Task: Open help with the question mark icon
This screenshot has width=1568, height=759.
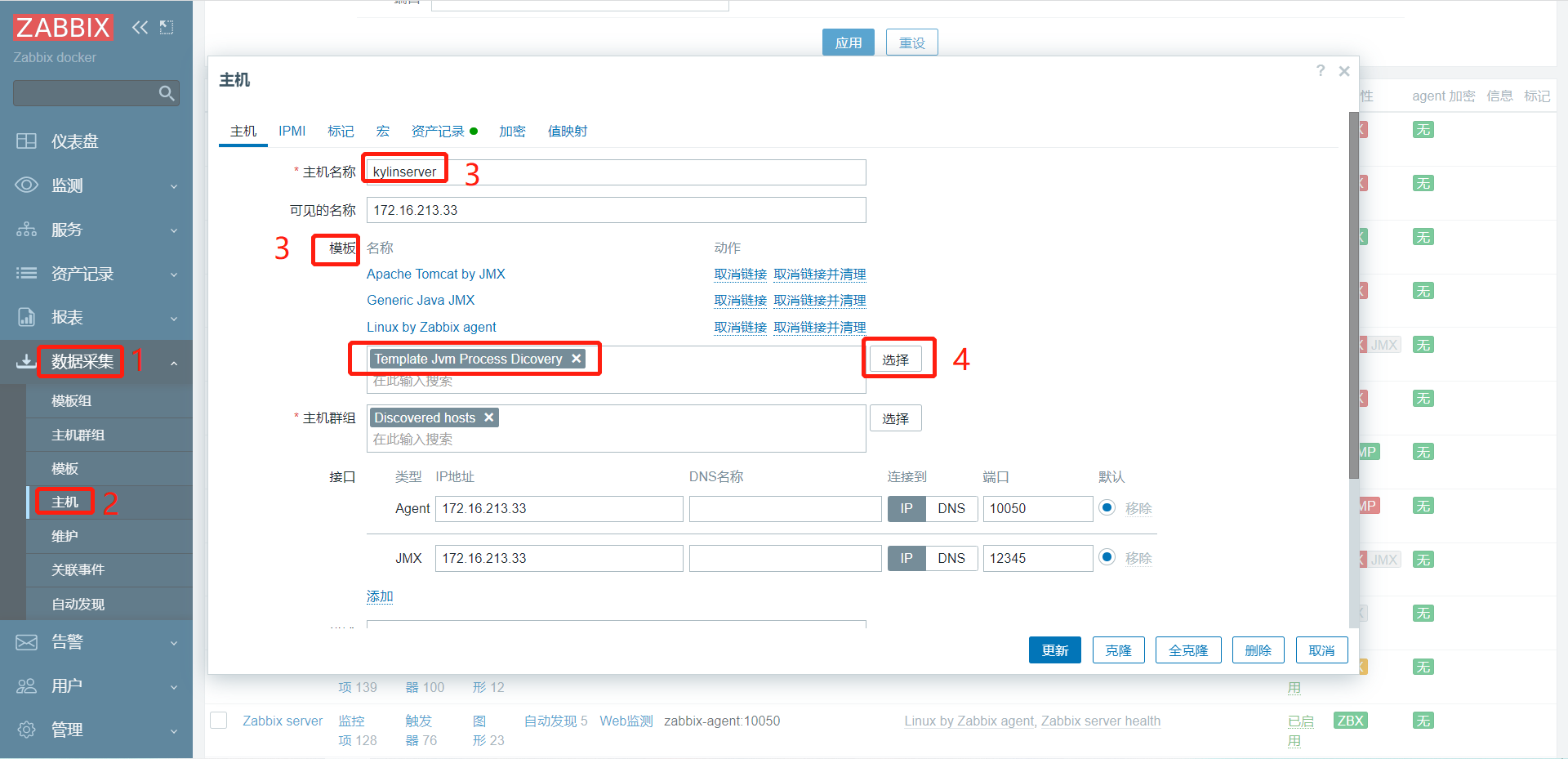Action: coord(1321,71)
